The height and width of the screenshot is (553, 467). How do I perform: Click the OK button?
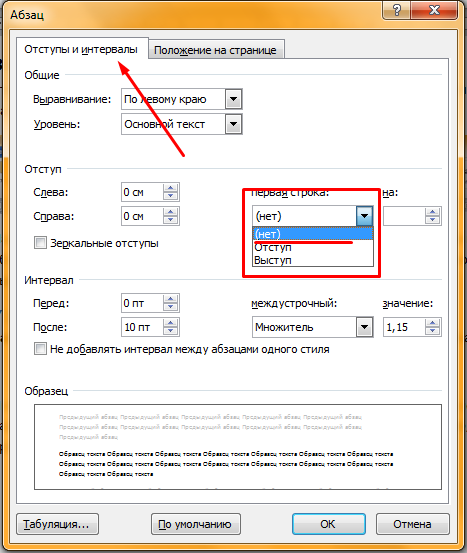[x=328, y=524]
